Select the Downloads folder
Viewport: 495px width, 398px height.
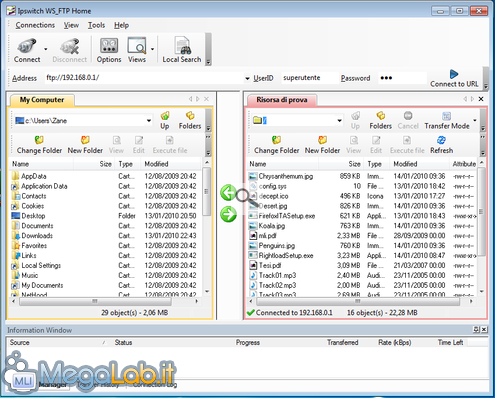click(37, 236)
